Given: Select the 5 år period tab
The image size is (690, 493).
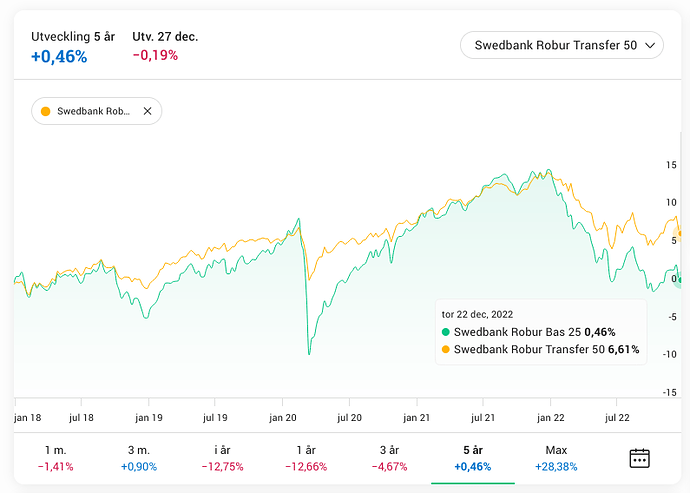Looking at the screenshot, I should coord(472,458).
